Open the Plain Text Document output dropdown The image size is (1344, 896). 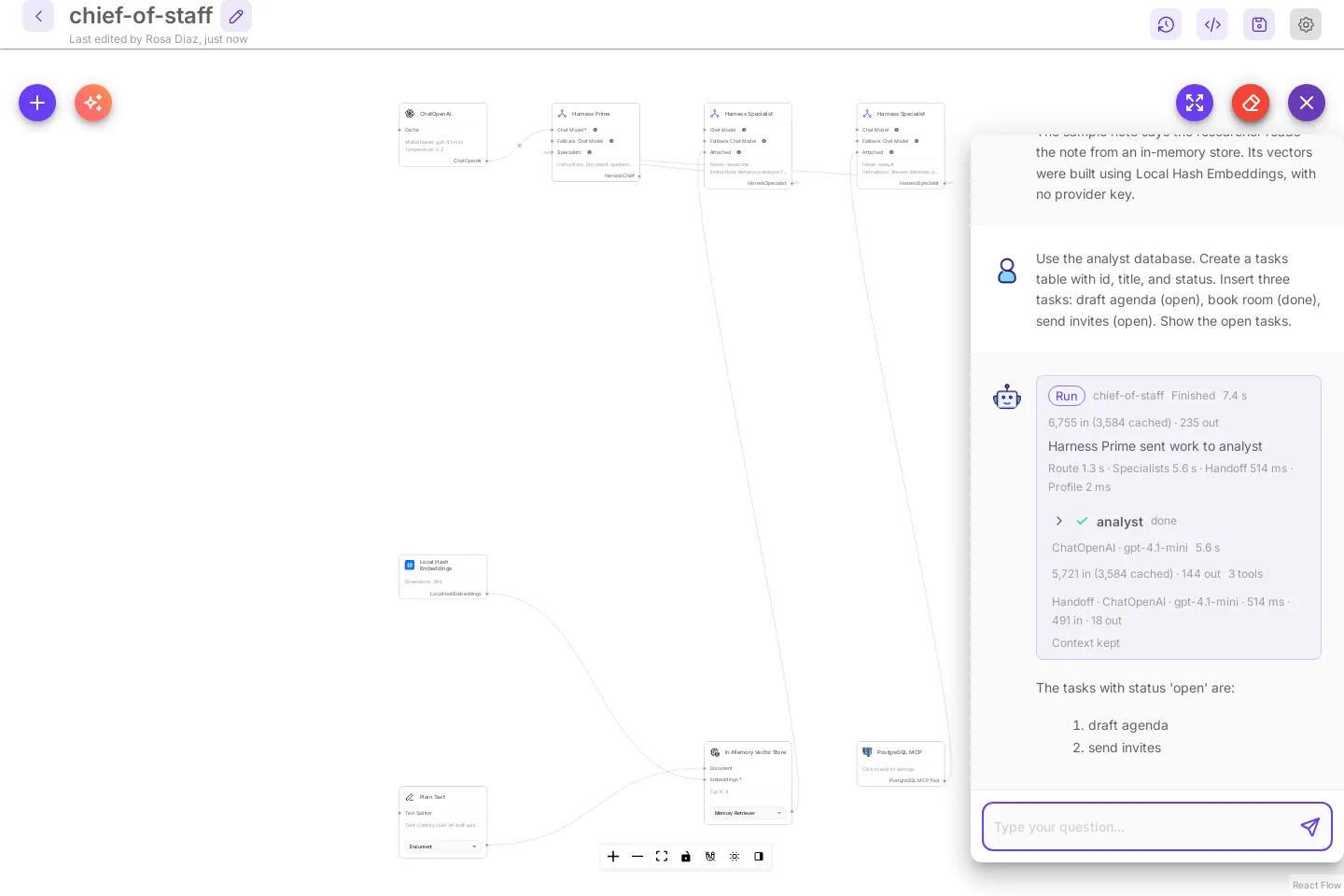click(x=443, y=847)
